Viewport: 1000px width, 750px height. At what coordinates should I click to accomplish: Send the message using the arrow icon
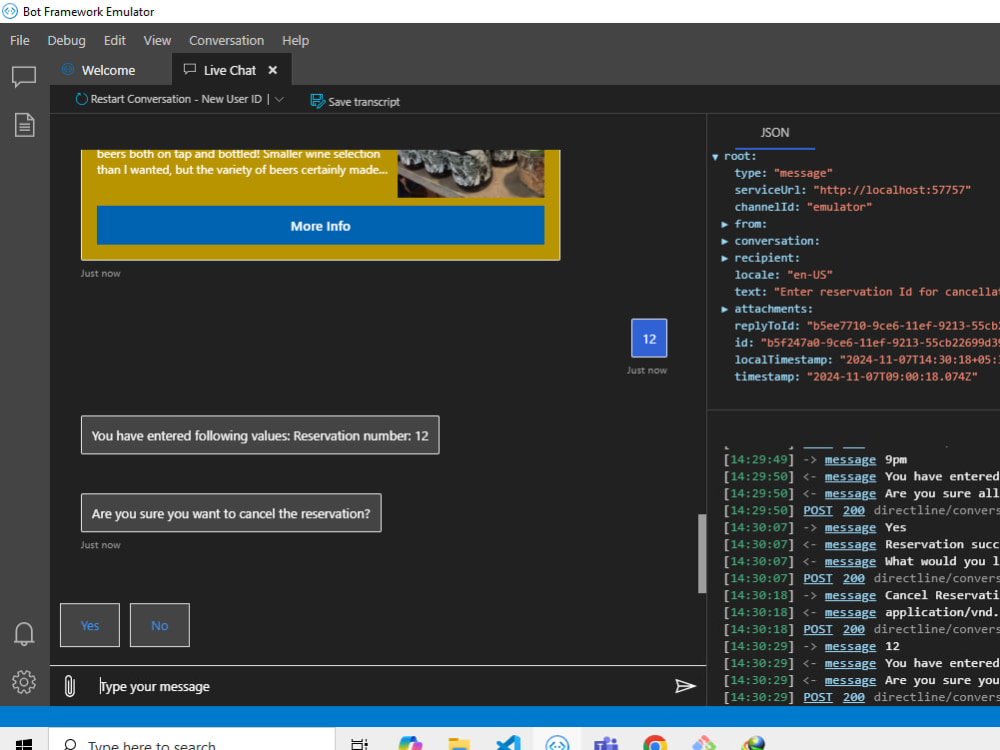click(686, 686)
